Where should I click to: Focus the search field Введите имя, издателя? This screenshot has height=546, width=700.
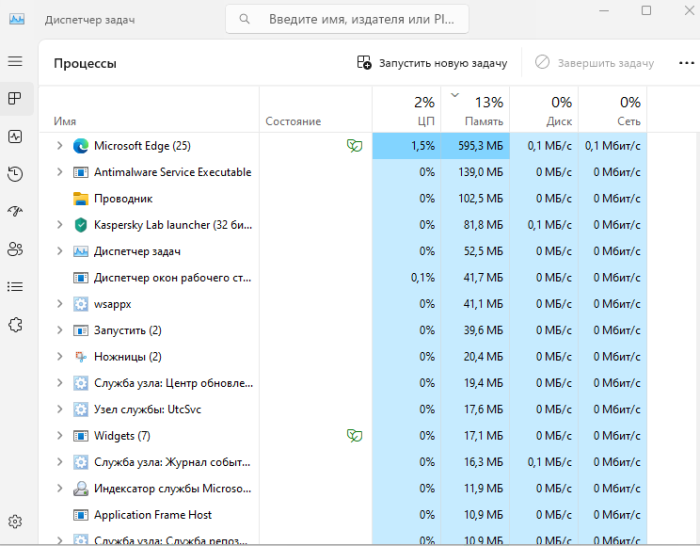(347, 19)
